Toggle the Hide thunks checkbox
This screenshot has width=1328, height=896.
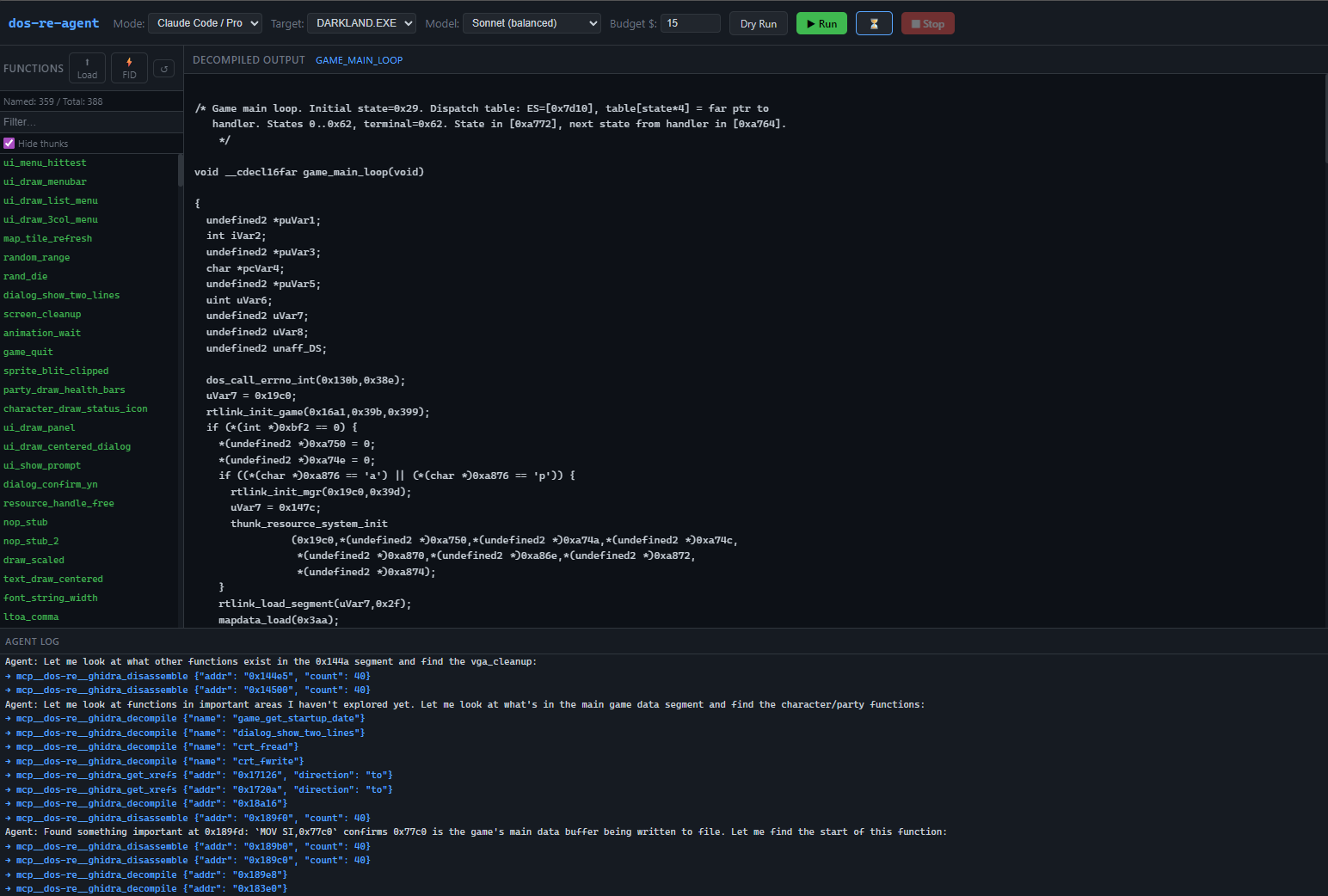click(9, 144)
